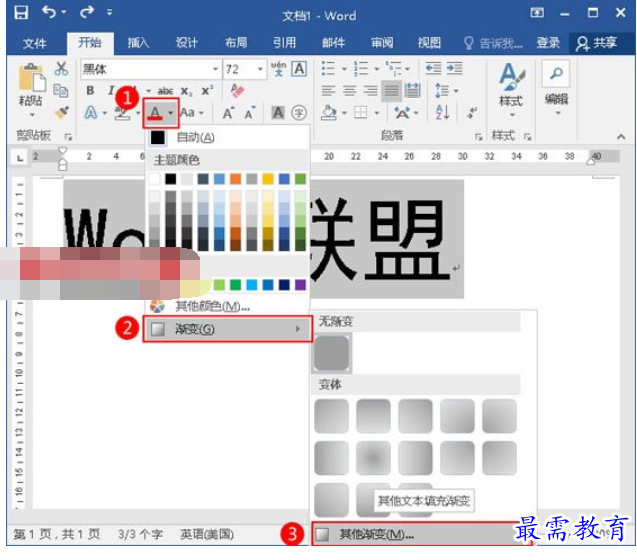637x560 pixels.
Task: Click the phonetic guide (wén) icon
Action: pos(279,69)
